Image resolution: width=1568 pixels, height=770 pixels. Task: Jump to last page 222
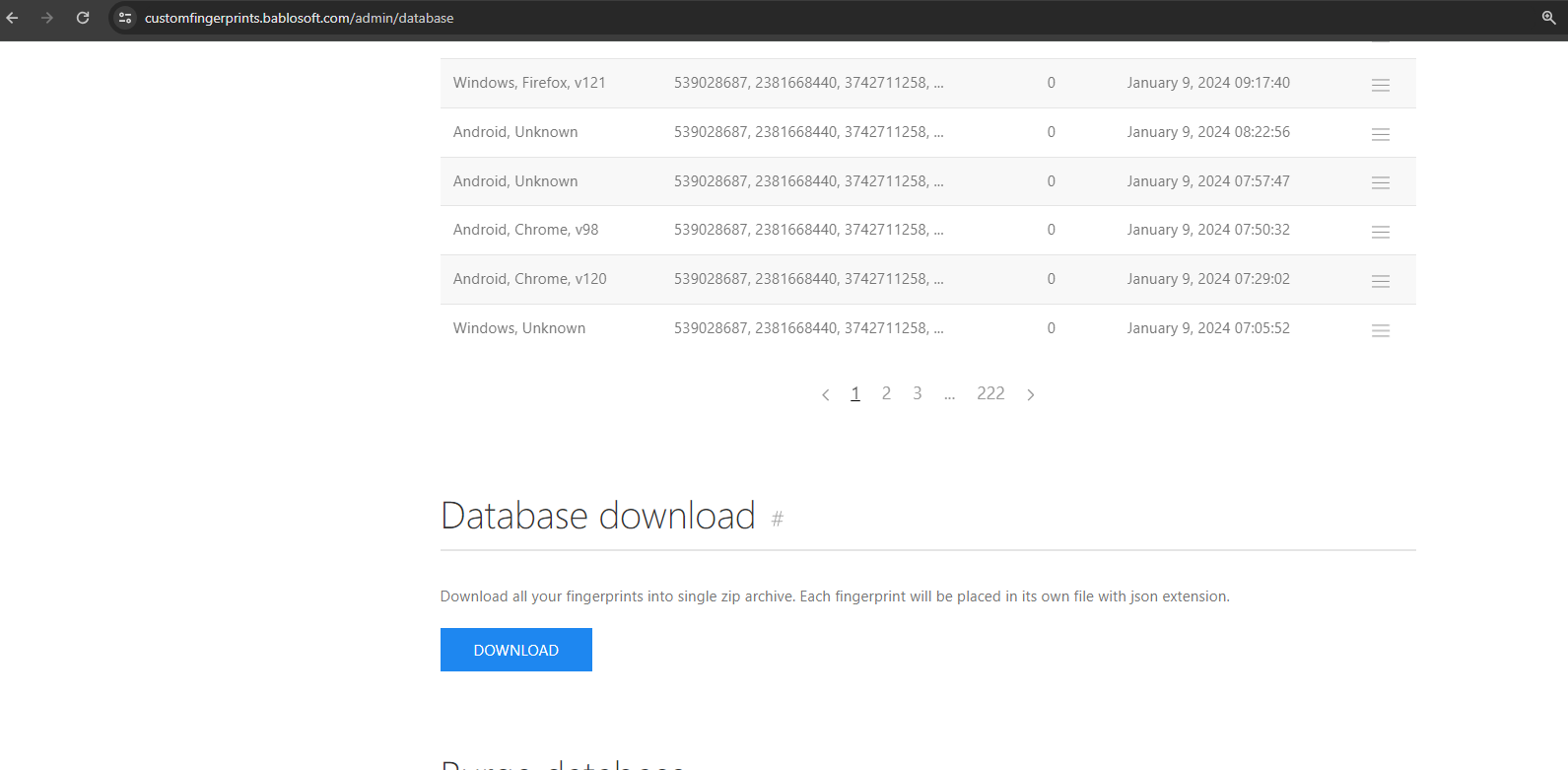coord(990,393)
